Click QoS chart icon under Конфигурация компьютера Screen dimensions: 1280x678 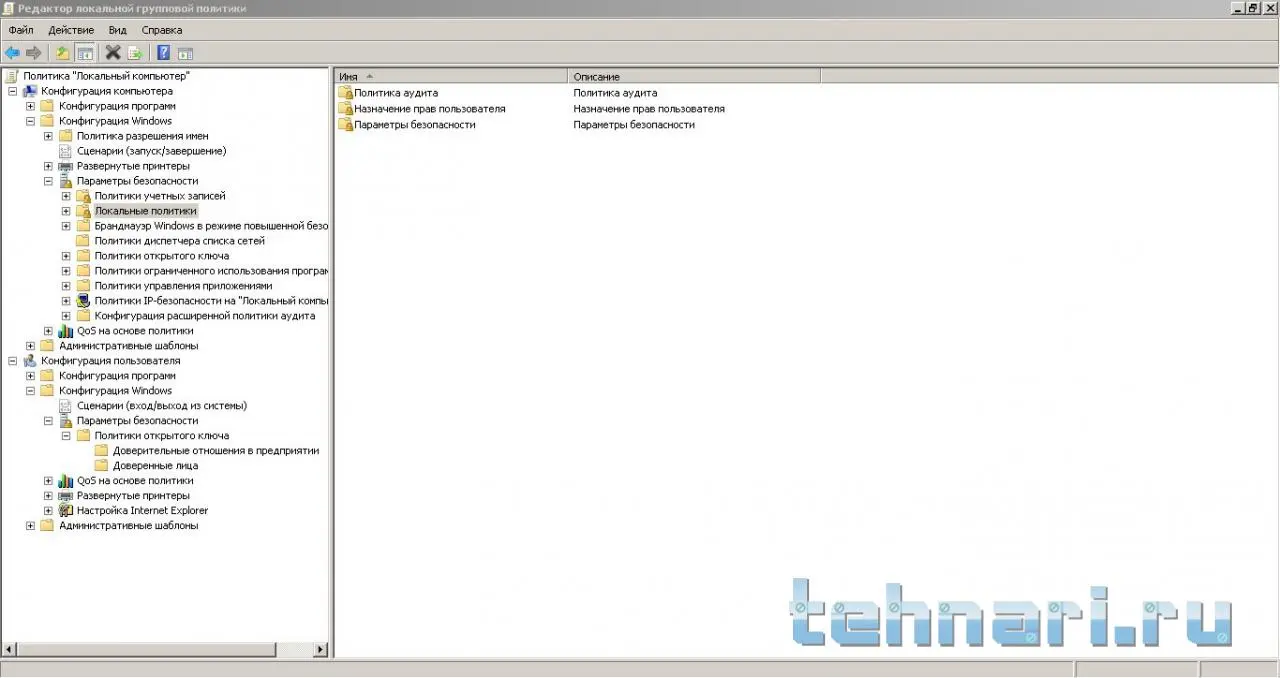(66, 331)
